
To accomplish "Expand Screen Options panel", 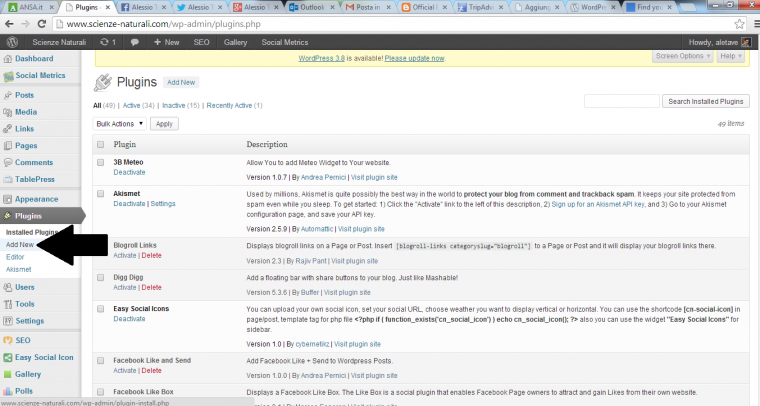I will point(682,56).
